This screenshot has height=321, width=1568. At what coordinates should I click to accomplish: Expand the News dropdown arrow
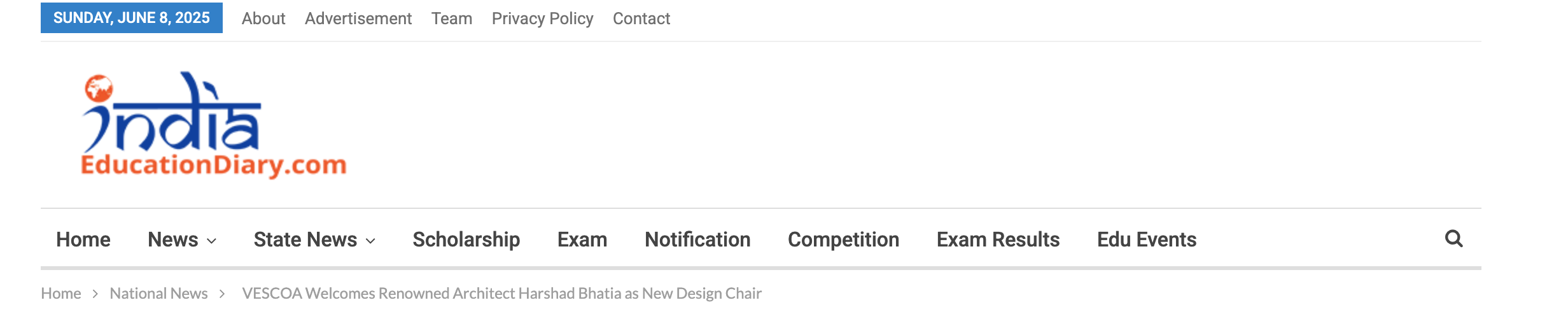(x=212, y=241)
